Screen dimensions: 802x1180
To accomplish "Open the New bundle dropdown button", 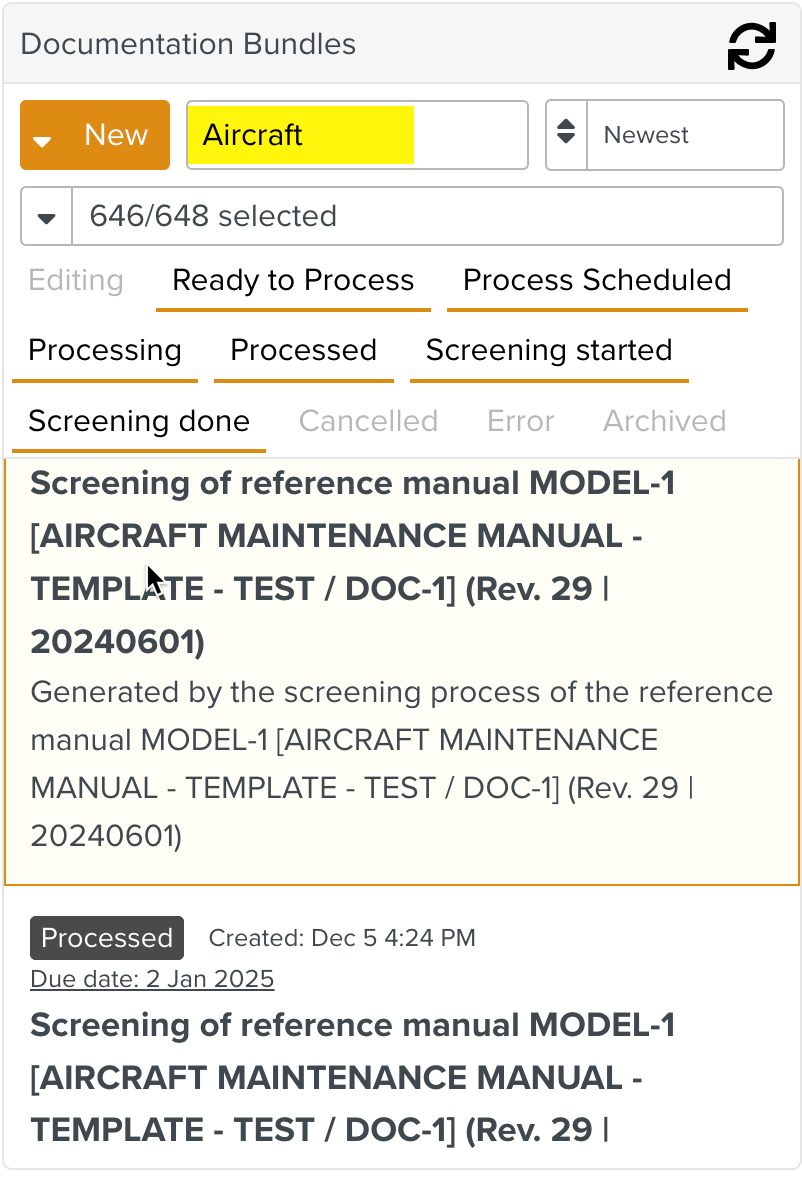I will tap(95, 135).
